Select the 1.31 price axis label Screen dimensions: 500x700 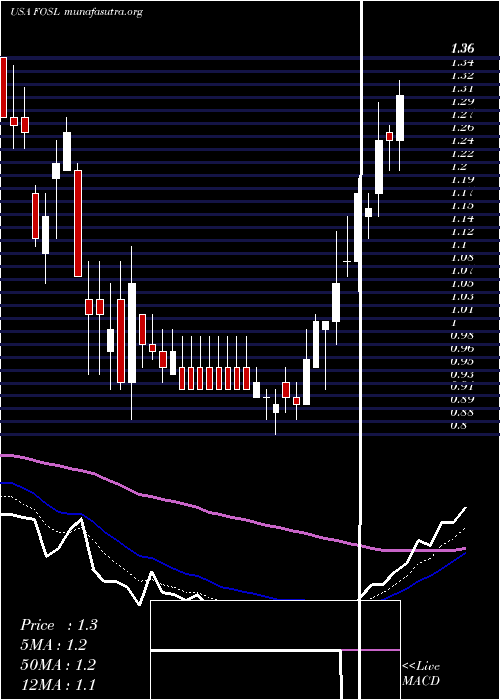[x=463, y=88]
